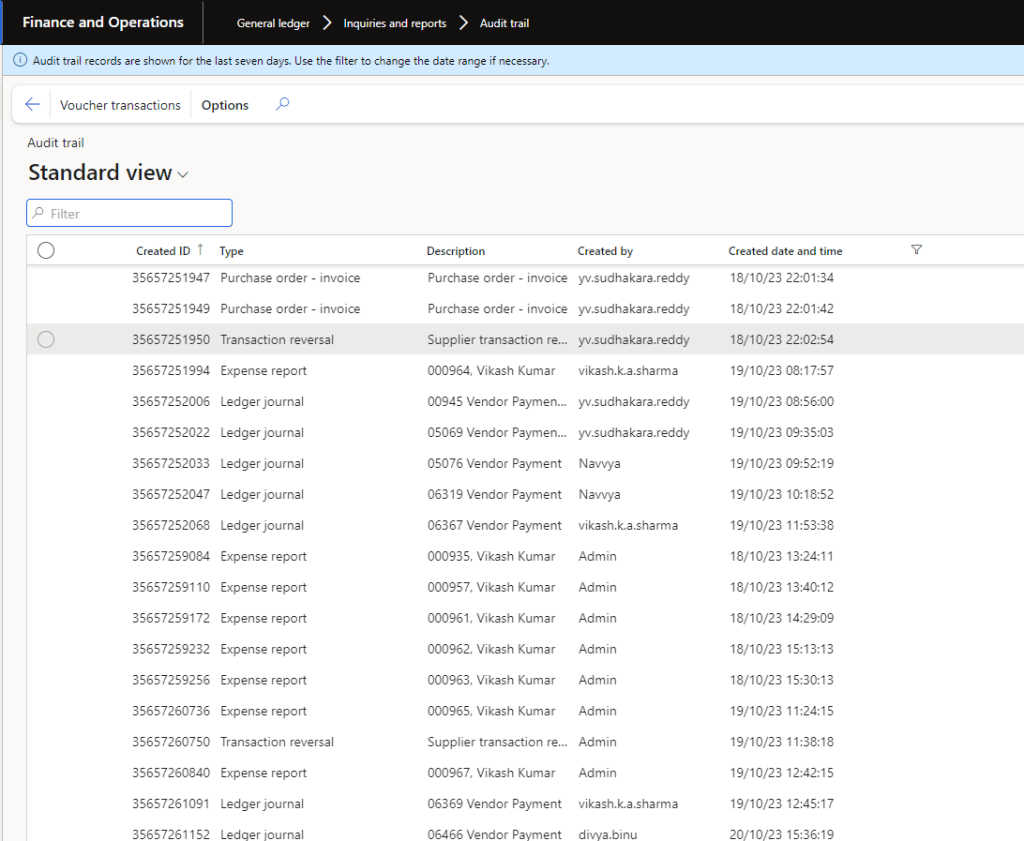Open the Options menu tab
The image size is (1024, 841).
[225, 105]
